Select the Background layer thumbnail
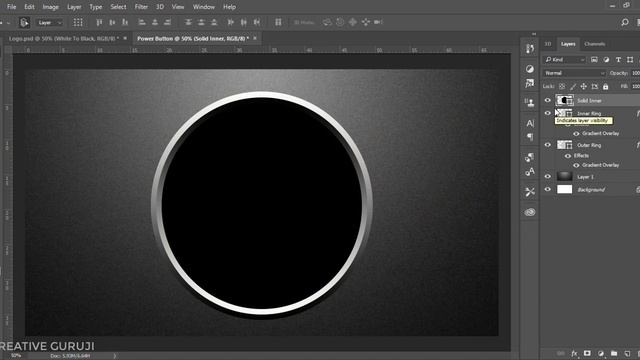The image size is (640, 360). pyautogui.click(x=564, y=189)
